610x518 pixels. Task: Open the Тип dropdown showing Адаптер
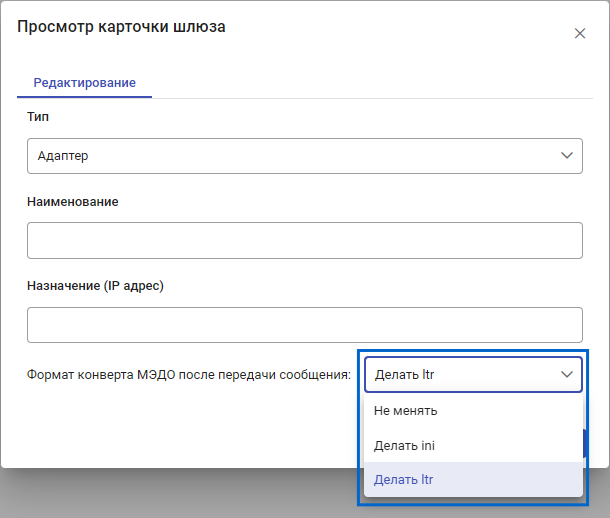click(x=305, y=156)
